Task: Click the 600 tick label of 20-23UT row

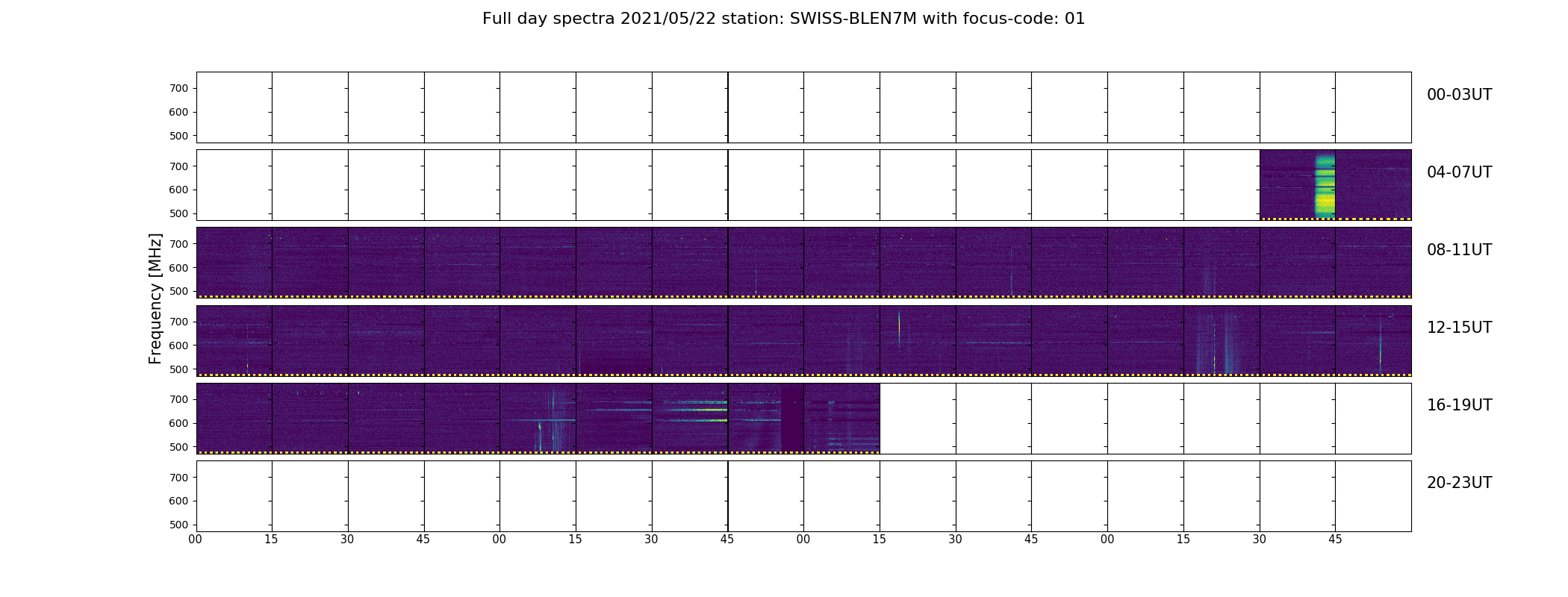Action: coord(178,501)
